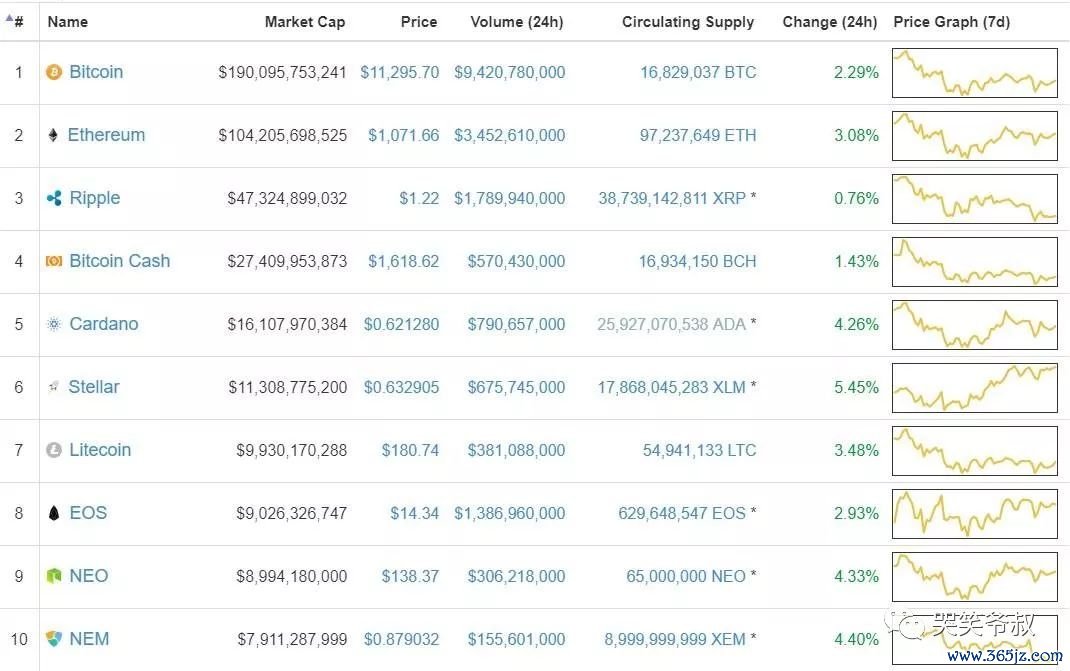Click NEM's price $0.879032 link

pos(401,639)
